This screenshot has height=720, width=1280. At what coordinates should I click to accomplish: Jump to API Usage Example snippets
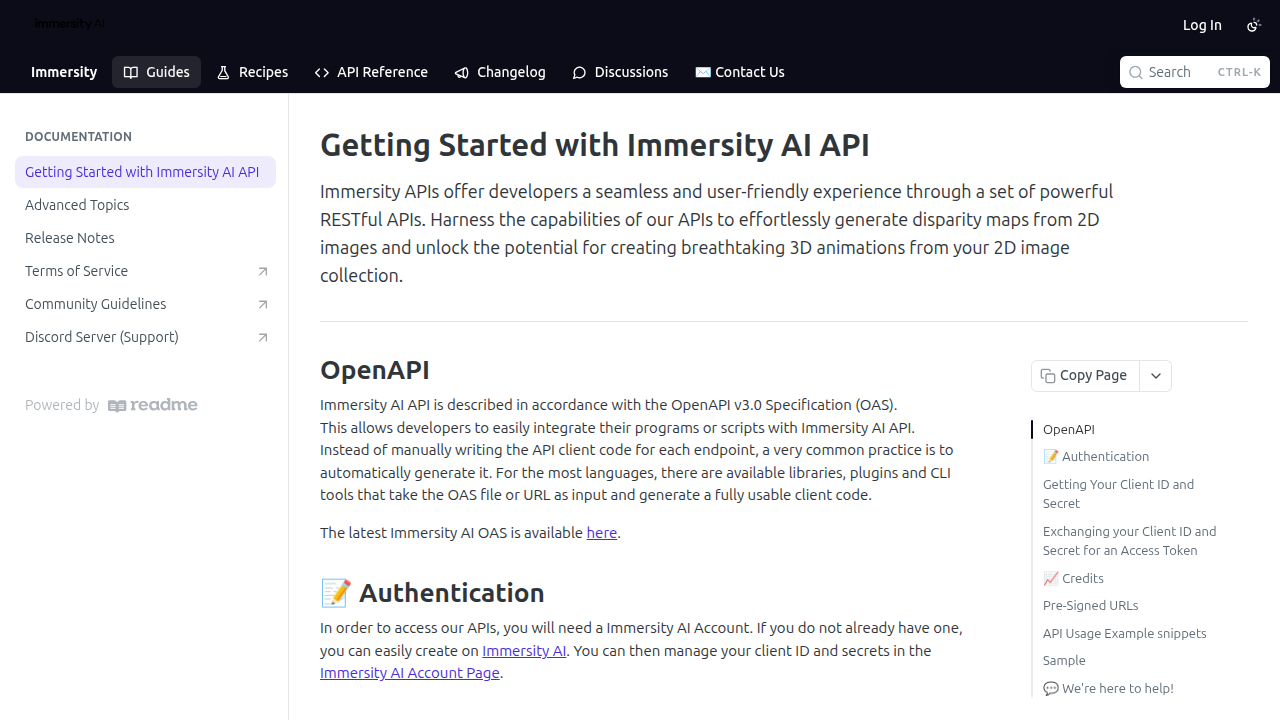point(1125,633)
